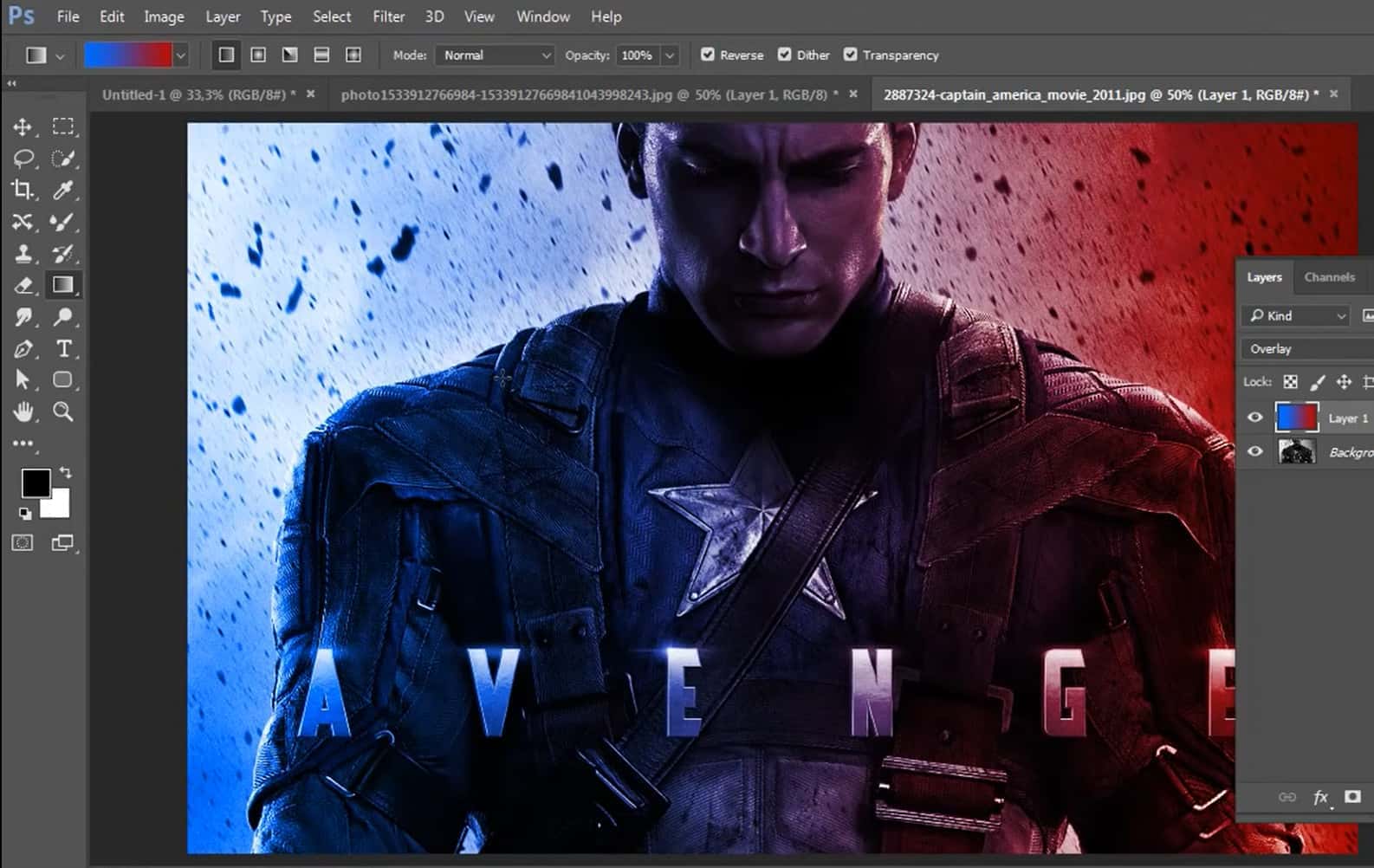Open the Edit Toolbar three-dots menu

23,444
